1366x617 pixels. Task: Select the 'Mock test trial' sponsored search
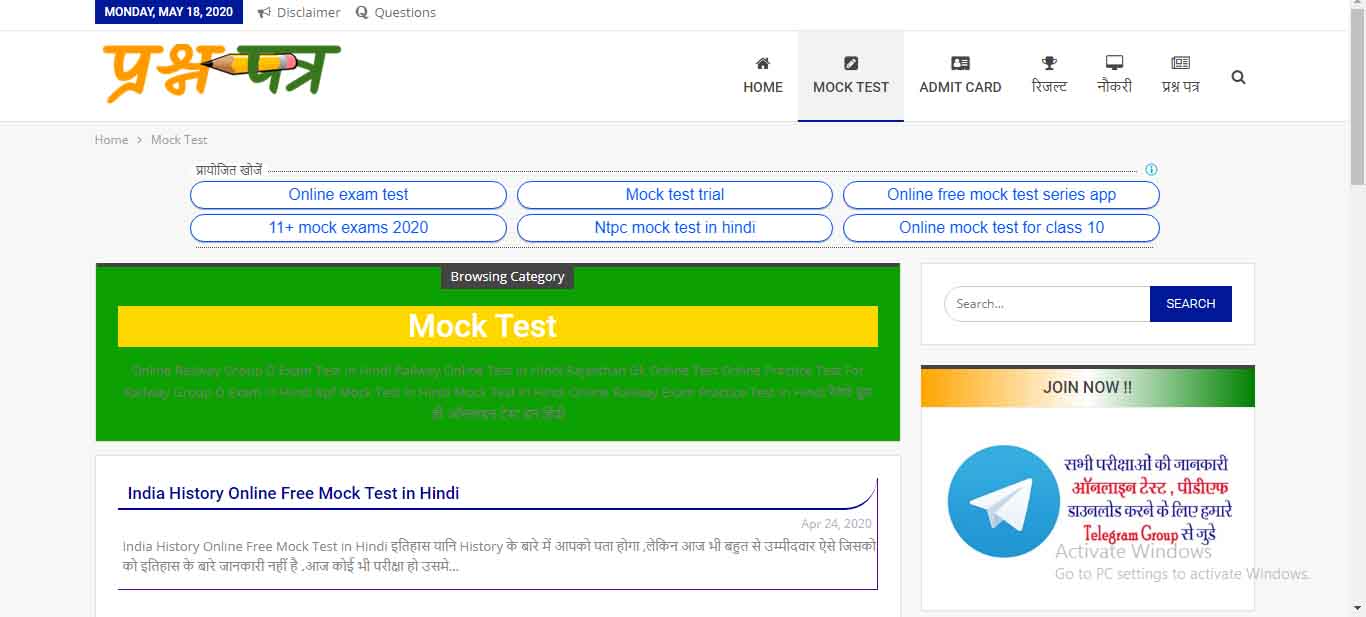click(674, 194)
